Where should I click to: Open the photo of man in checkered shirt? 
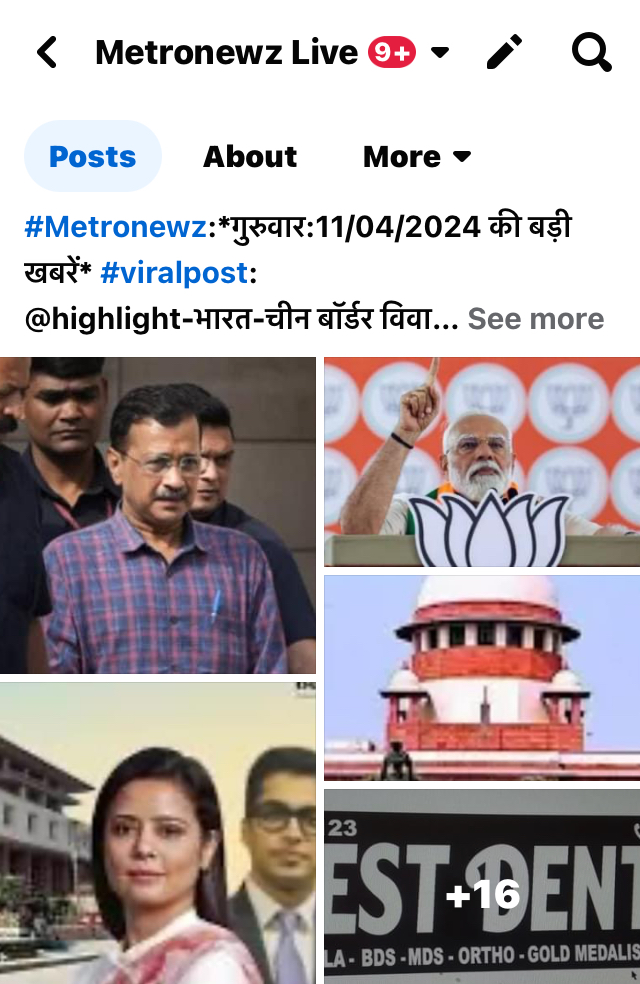[x=157, y=515]
